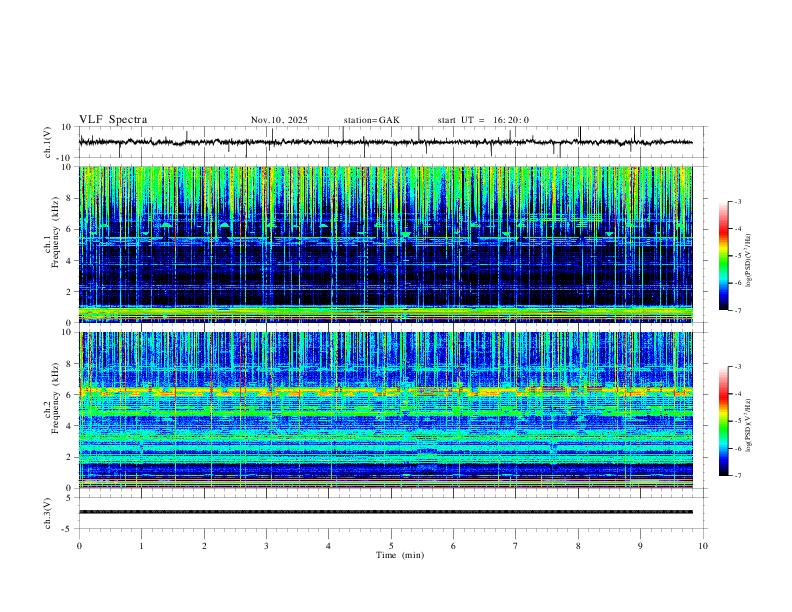Click time axis tick label '0'

coord(79,546)
